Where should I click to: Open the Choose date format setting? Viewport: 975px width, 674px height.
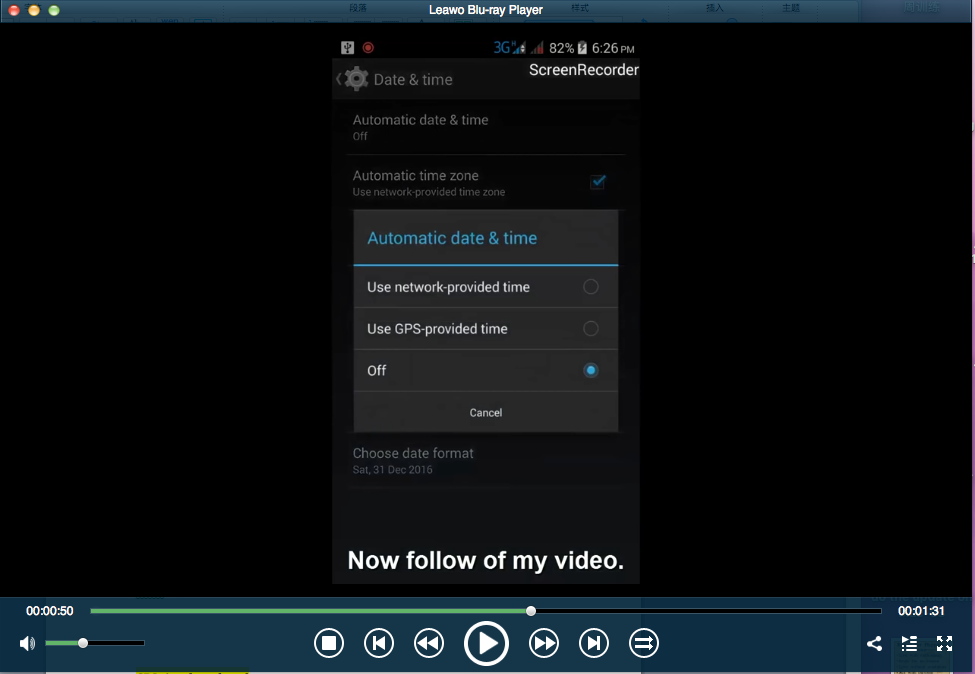(x=413, y=460)
